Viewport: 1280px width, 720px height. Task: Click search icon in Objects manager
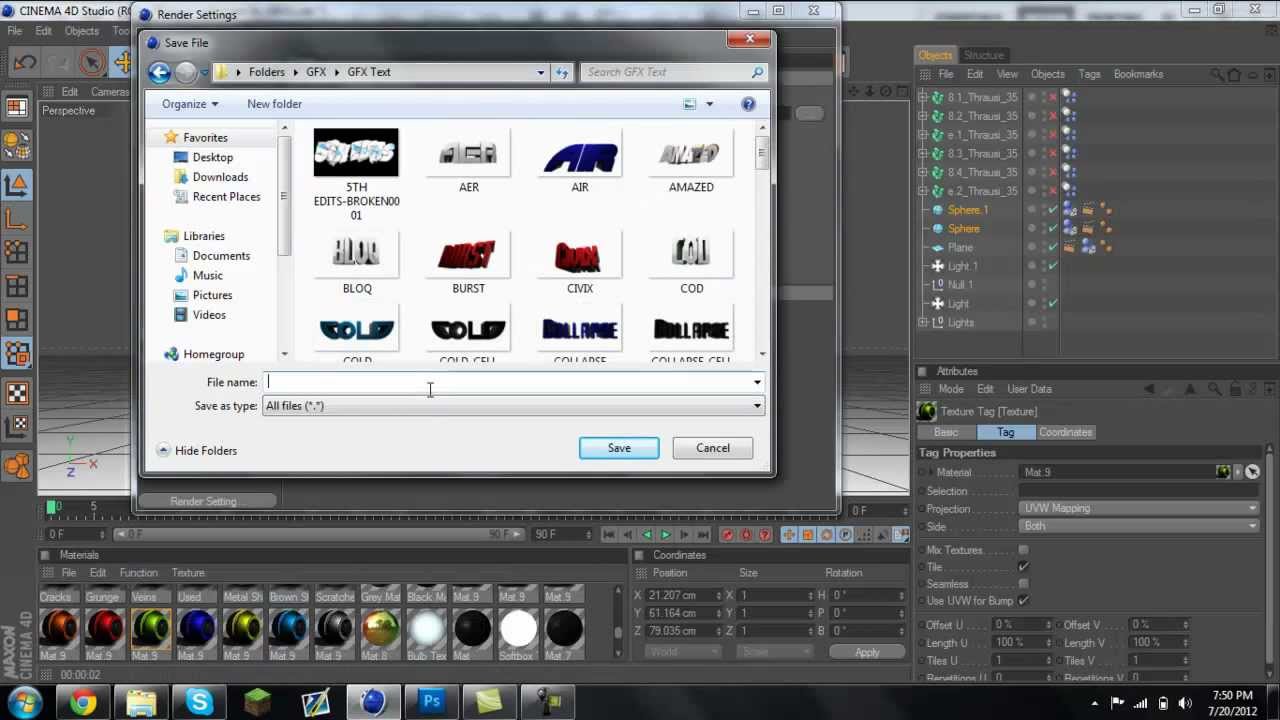coord(1216,74)
